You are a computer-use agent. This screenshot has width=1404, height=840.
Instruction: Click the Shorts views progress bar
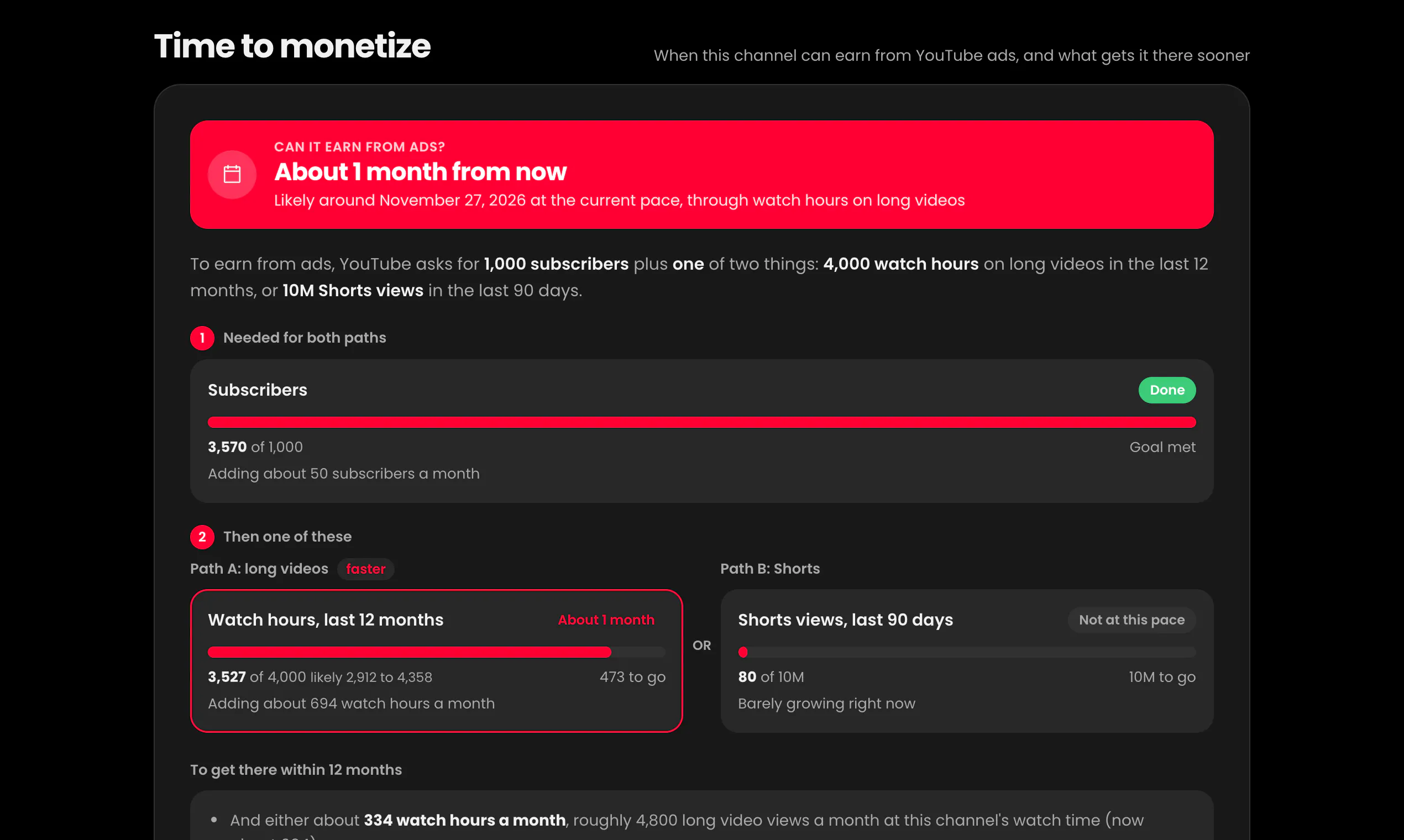[x=966, y=652]
